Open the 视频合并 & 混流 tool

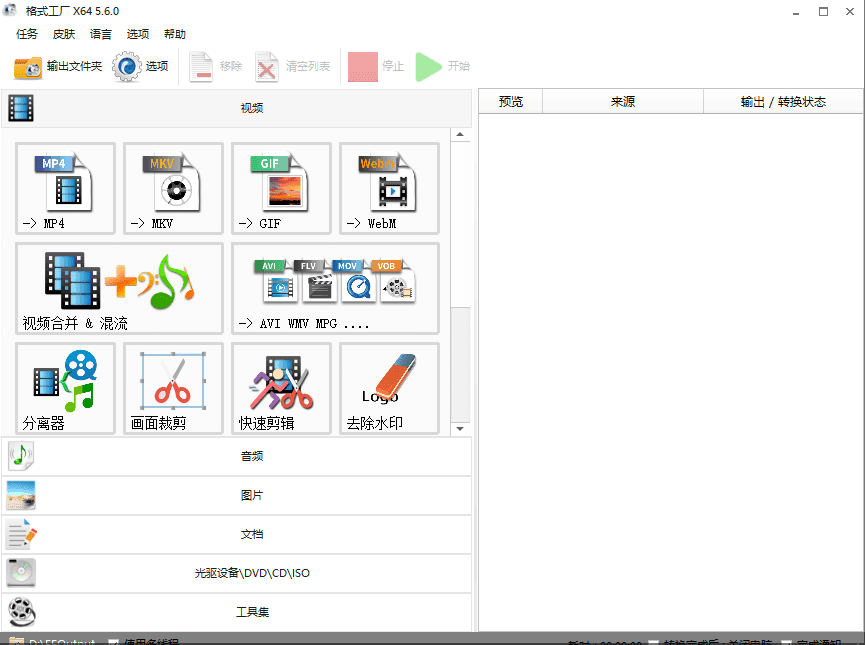tap(117, 288)
